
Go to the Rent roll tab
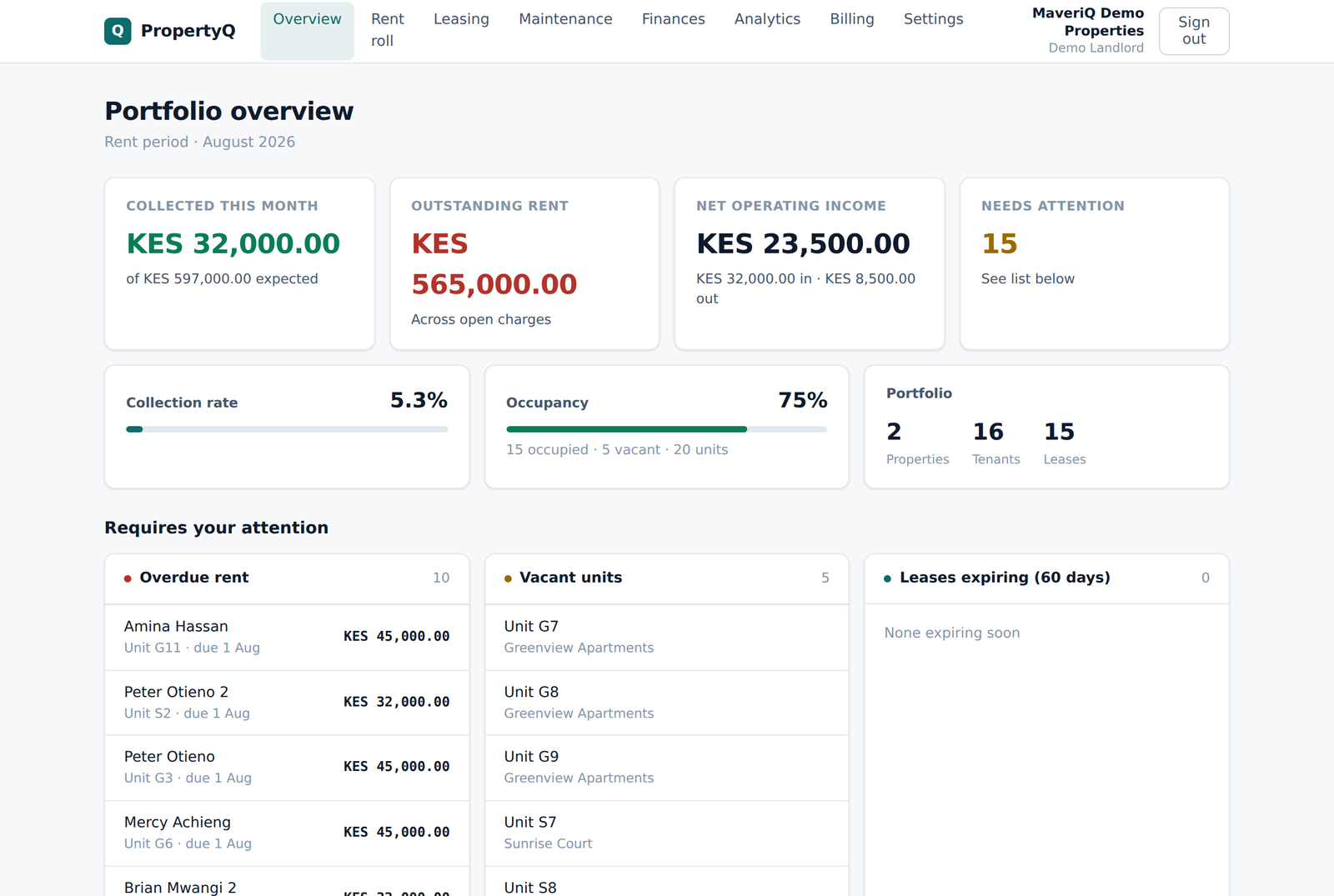point(388,31)
